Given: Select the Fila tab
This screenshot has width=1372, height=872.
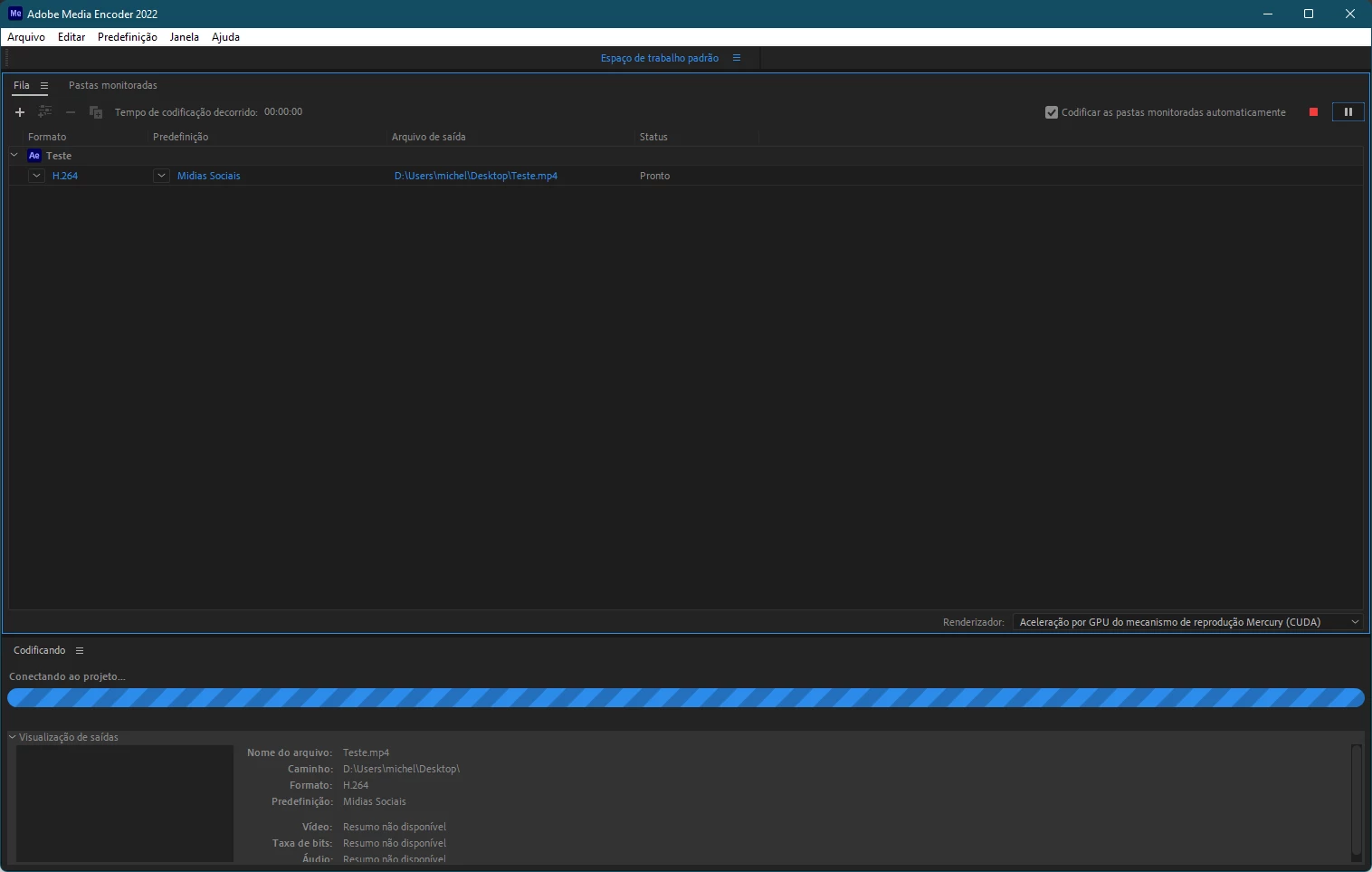Looking at the screenshot, I should tap(22, 85).
